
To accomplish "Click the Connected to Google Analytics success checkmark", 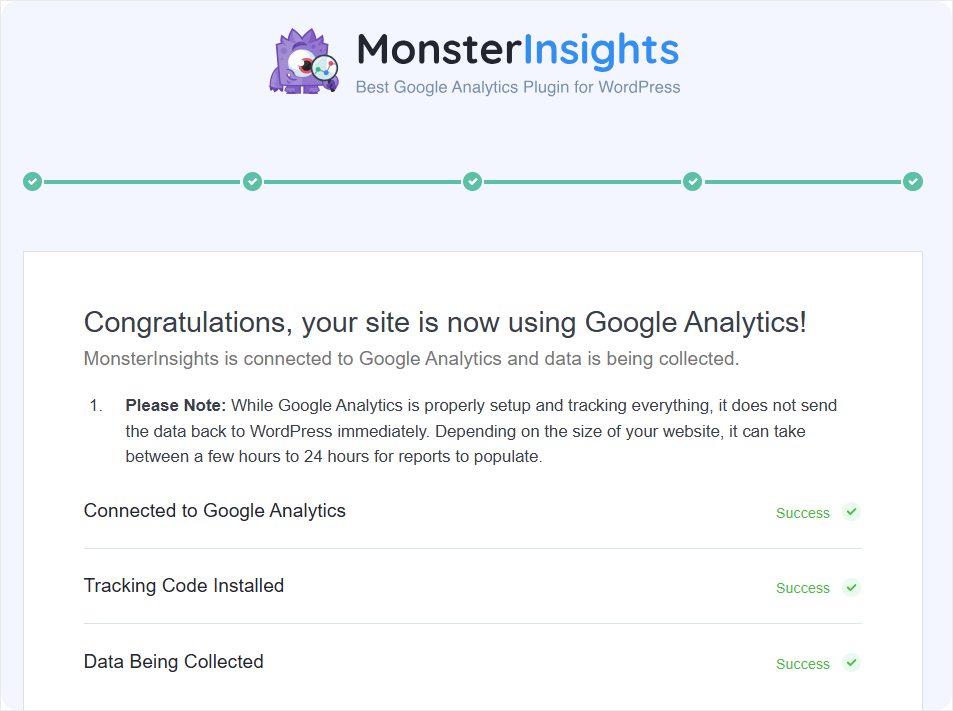I will click(x=852, y=512).
